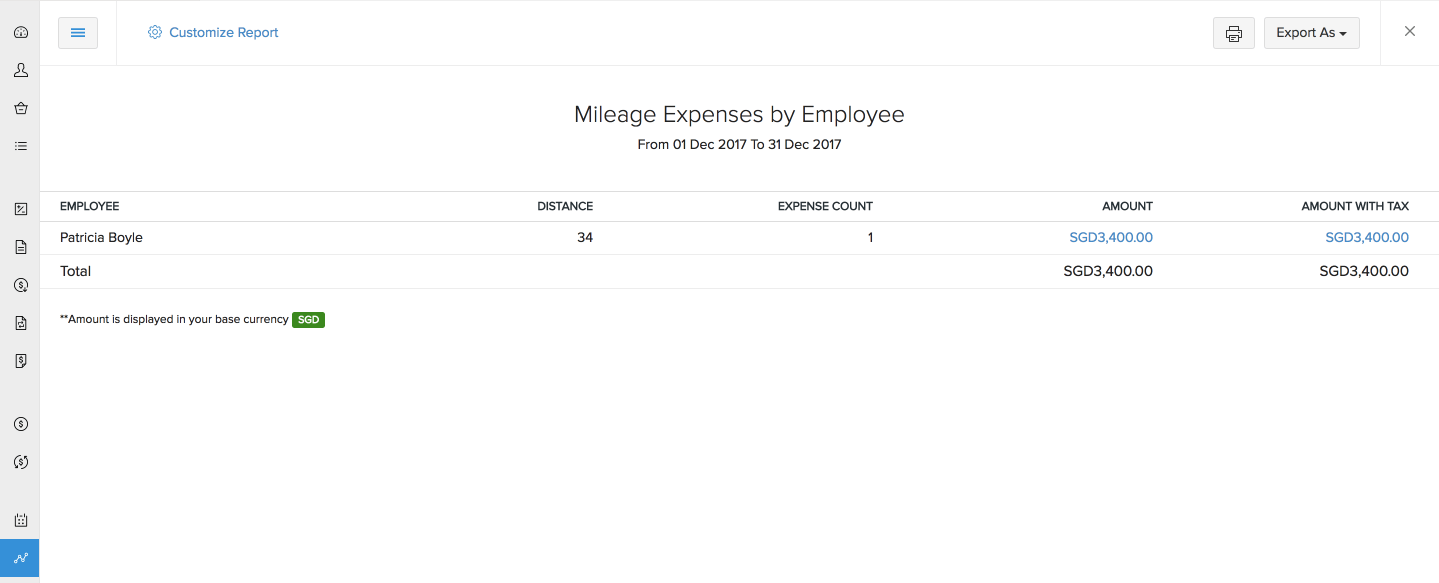Click the dollar-in-circle expenses icon in sidebar
This screenshot has width=1439, height=583.
coord(20,423)
